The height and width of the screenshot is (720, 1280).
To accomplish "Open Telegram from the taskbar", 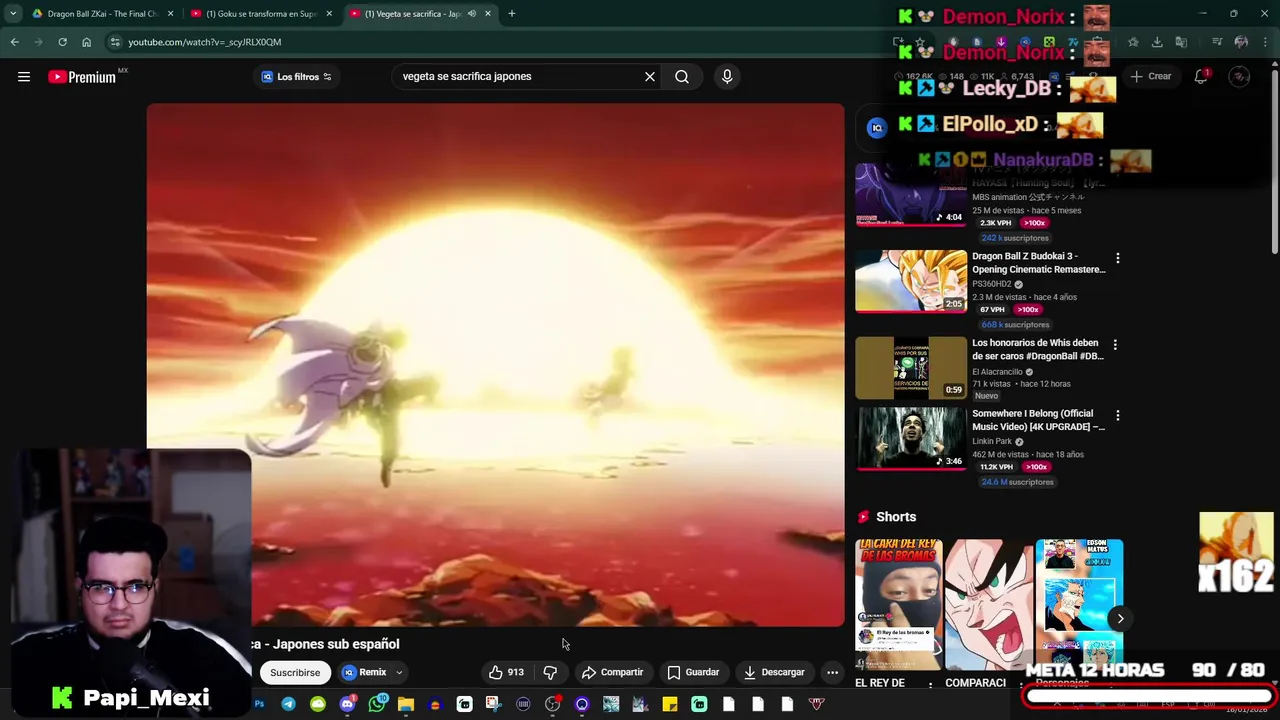I will [x=288, y=704].
